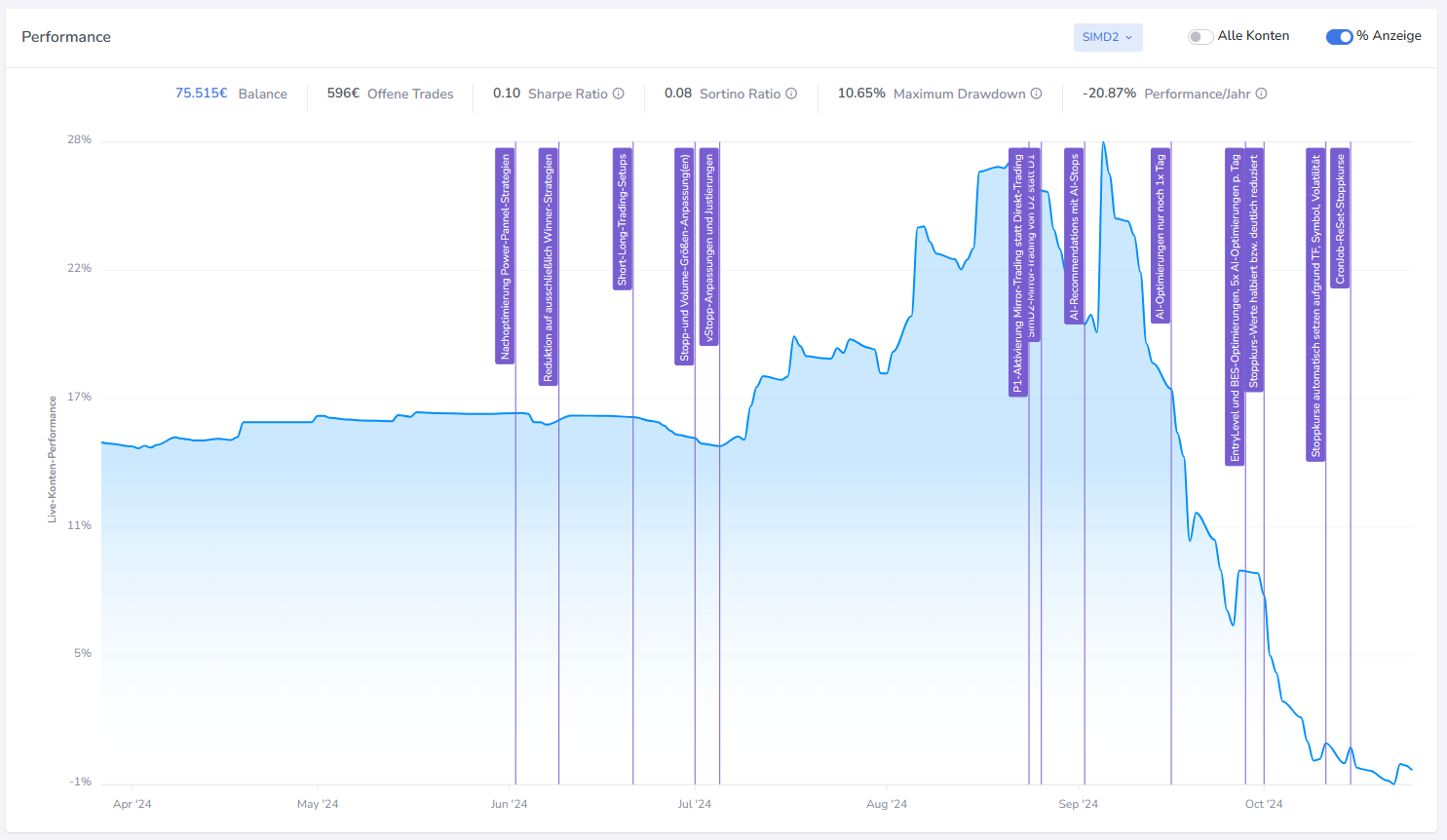Select the Nachoptimierung Power-Pannel-Strategien marker
Image resolution: width=1447 pixels, height=840 pixels.
click(505, 256)
